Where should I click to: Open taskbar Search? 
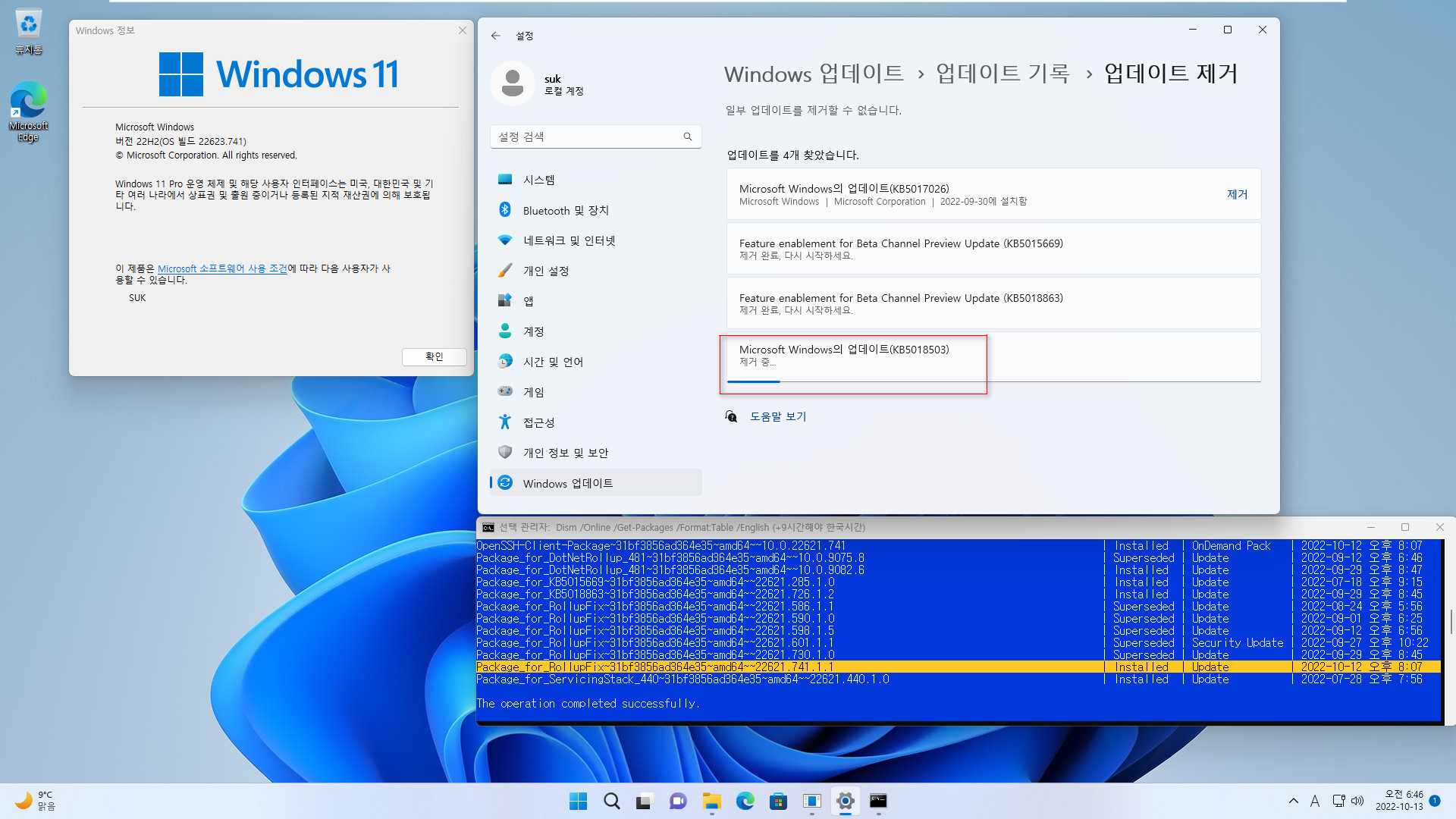pyautogui.click(x=611, y=801)
